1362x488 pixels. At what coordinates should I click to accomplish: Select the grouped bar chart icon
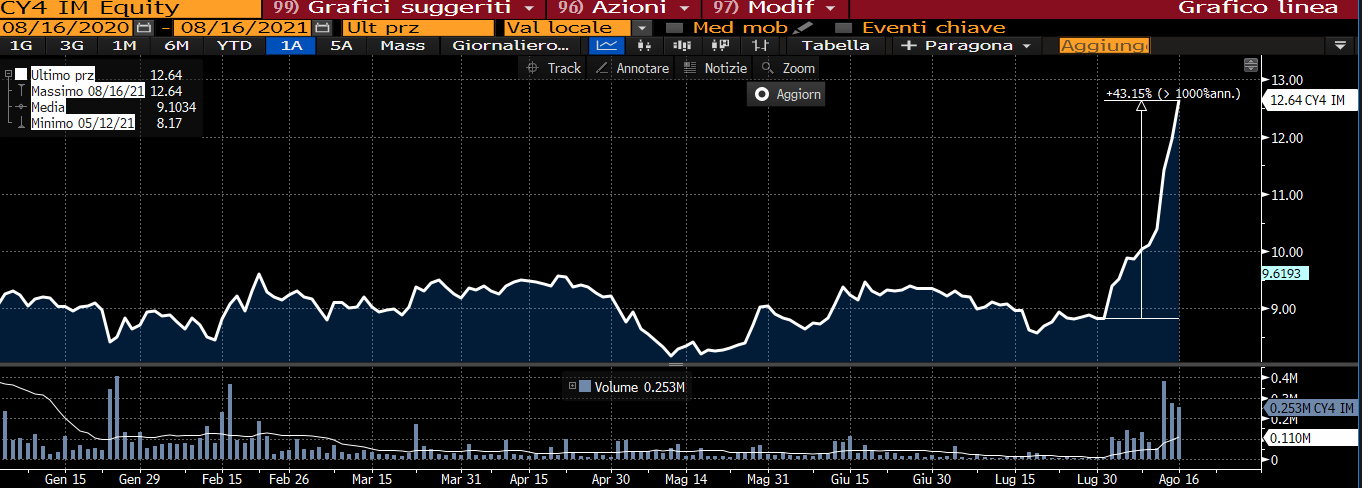pyautogui.click(x=683, y=45)
